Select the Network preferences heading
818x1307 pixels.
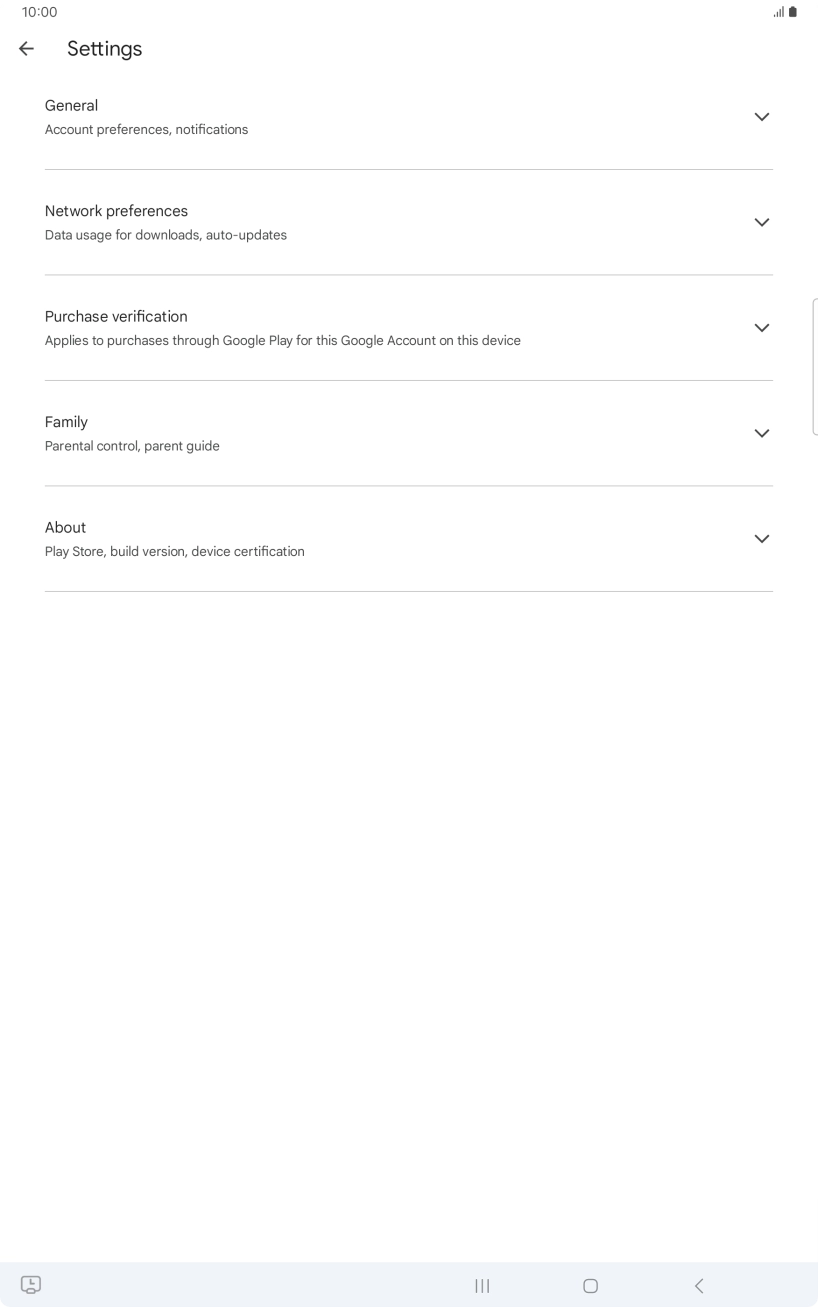pyautogui.click(x=116, y=211)
